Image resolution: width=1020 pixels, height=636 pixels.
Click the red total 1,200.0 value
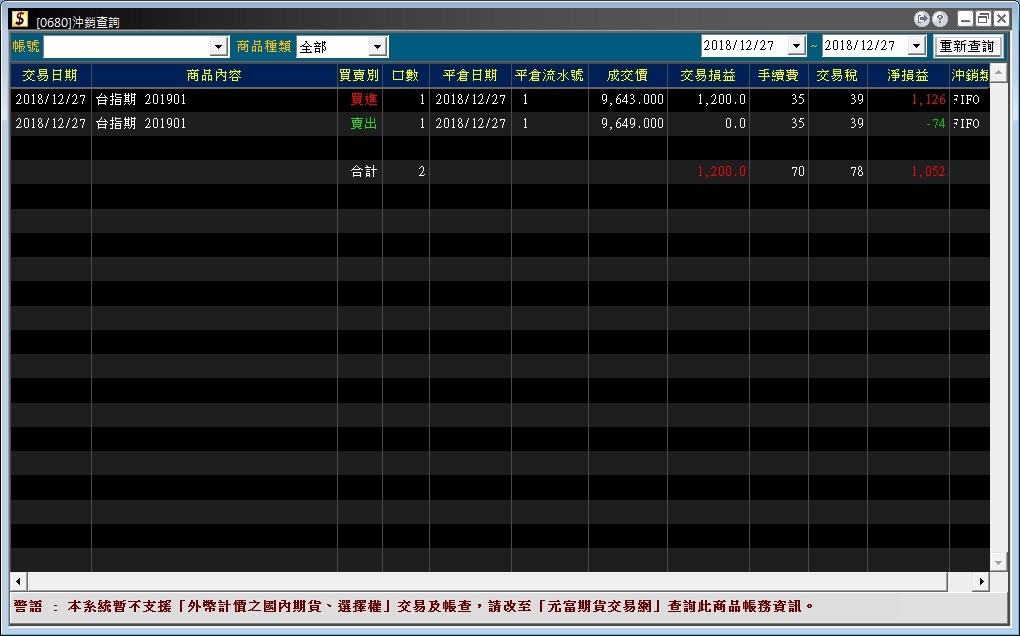coord(721,172)
